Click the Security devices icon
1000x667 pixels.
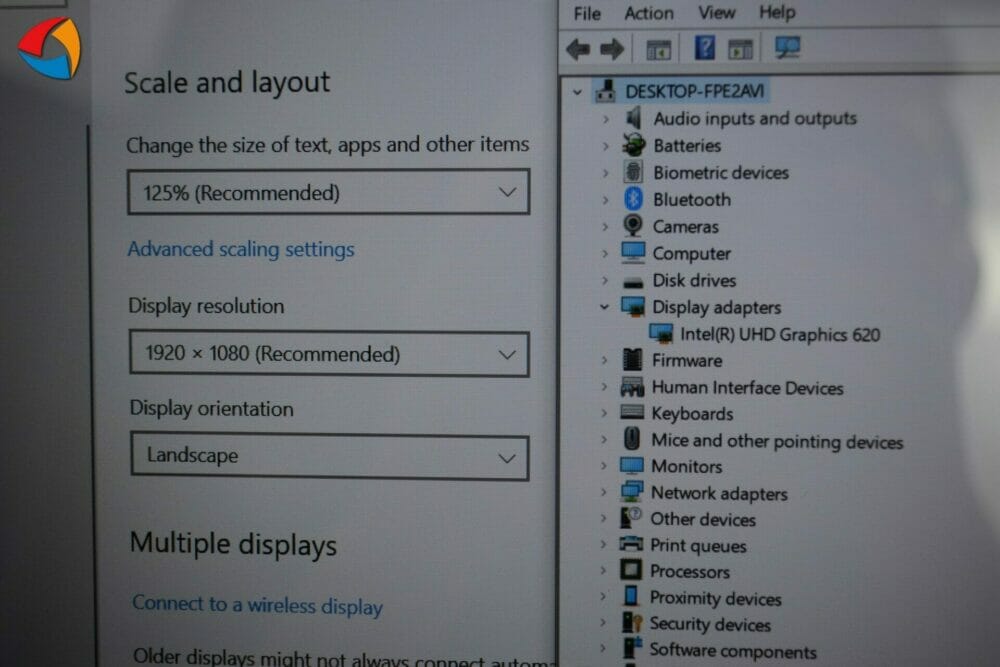[631, 623]
